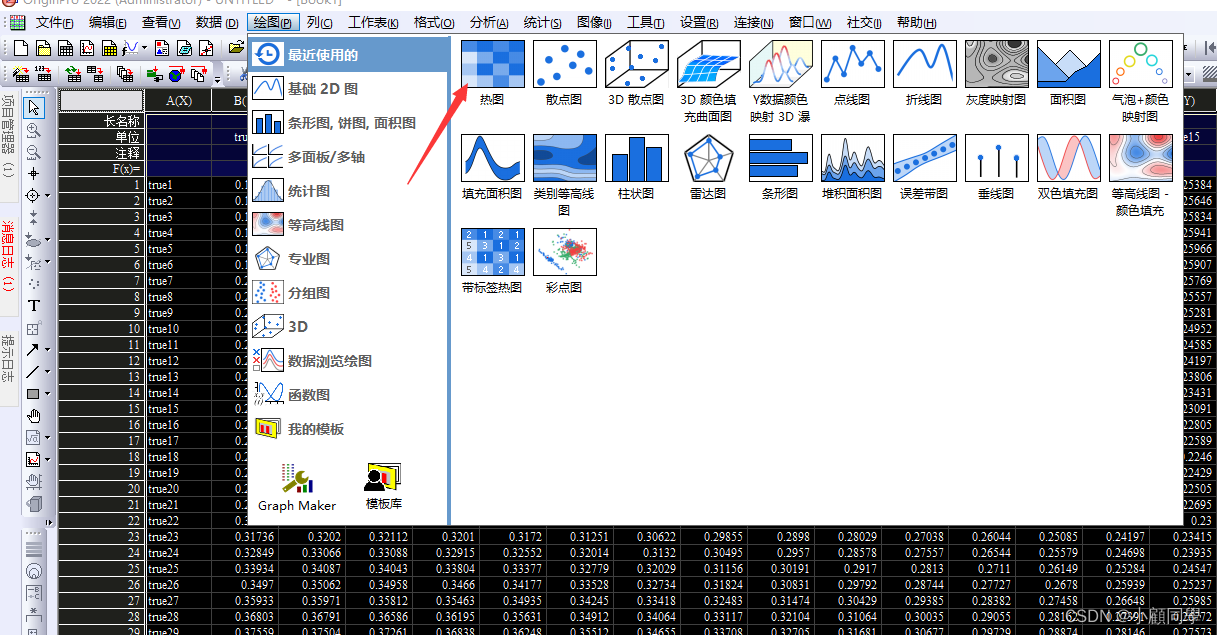
Task: Open the 等高线图 contour category
Action: (348, 225)
